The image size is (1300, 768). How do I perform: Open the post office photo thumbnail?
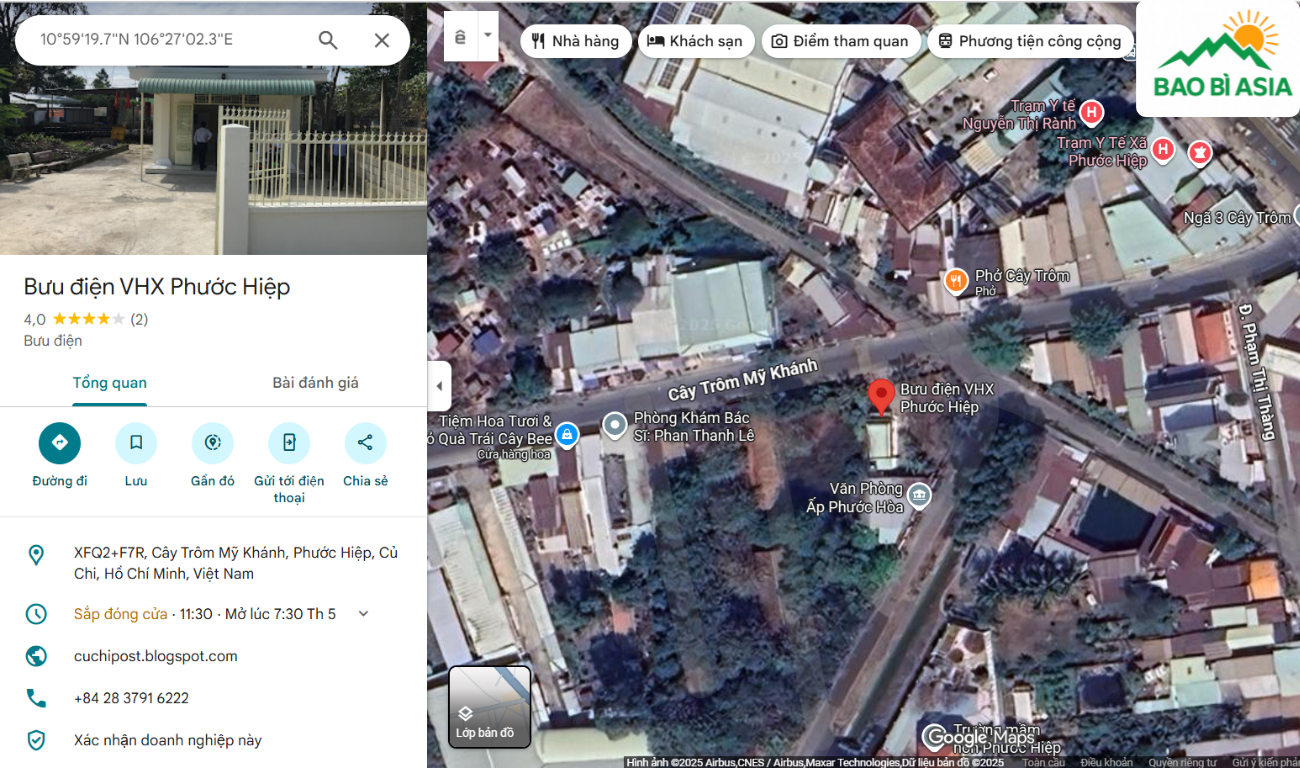click(x=213, y=160)
